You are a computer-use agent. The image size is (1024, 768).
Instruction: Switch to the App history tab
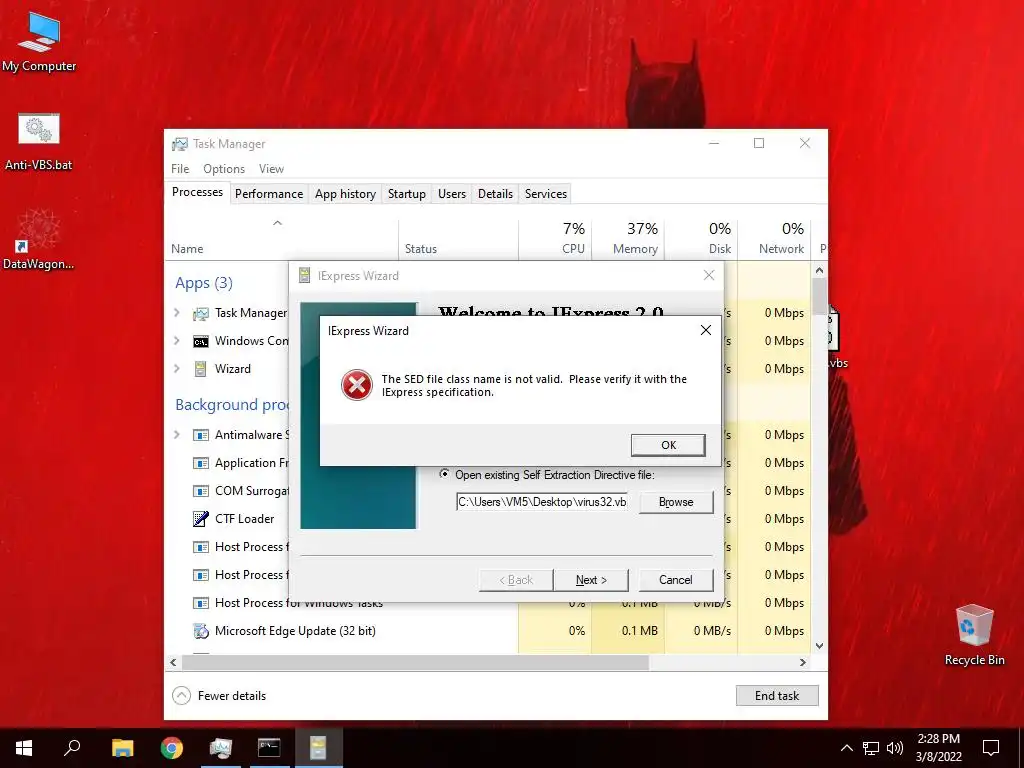click(345, 193)
